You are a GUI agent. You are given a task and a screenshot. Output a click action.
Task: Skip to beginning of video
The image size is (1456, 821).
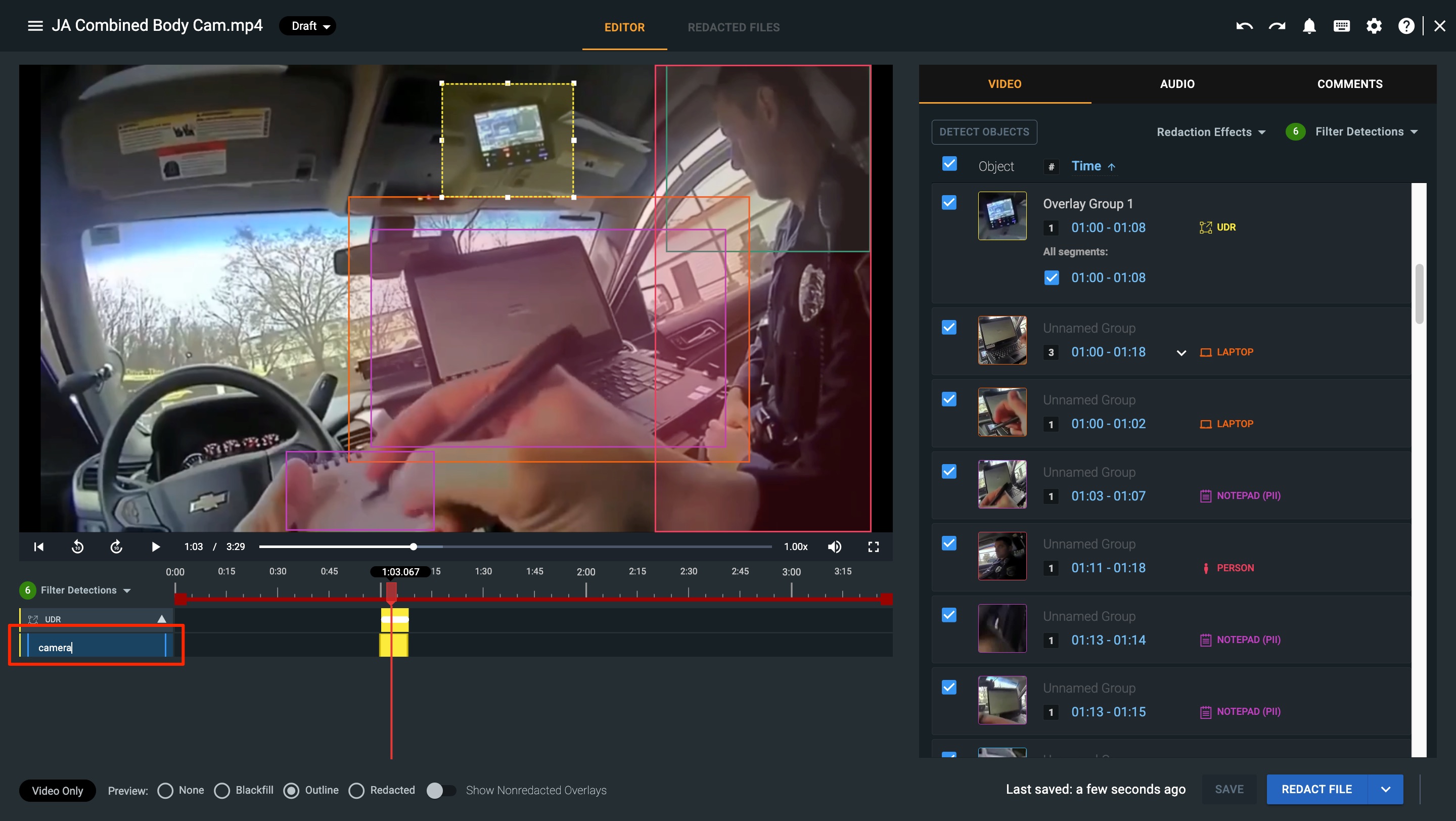(x=38, y=546)
